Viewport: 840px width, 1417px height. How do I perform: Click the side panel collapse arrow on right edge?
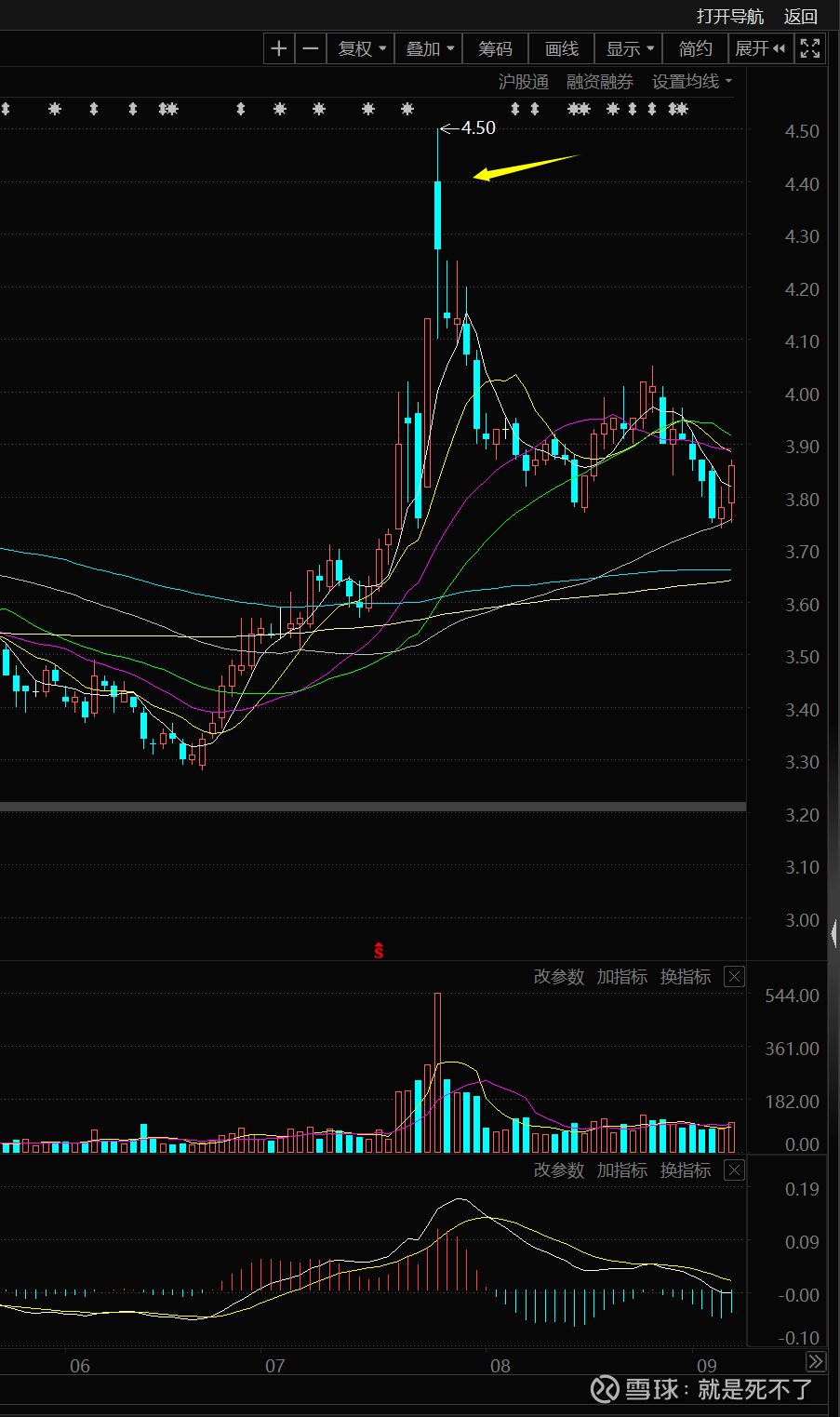click(x=833, y=932)
